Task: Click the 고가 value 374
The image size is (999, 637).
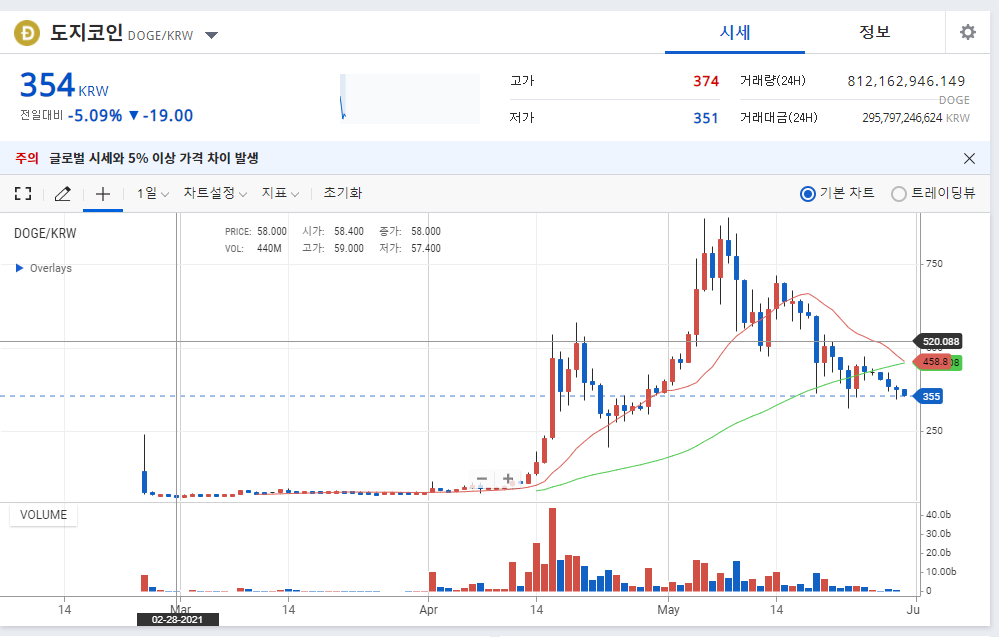Action: pos(706,81)
